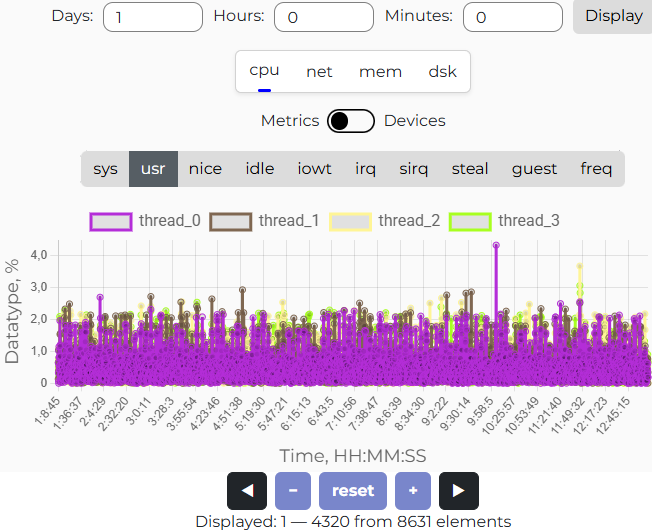The image size is (652, 530).
Task: Select the sys metric
Action: [x=105, y=169]
